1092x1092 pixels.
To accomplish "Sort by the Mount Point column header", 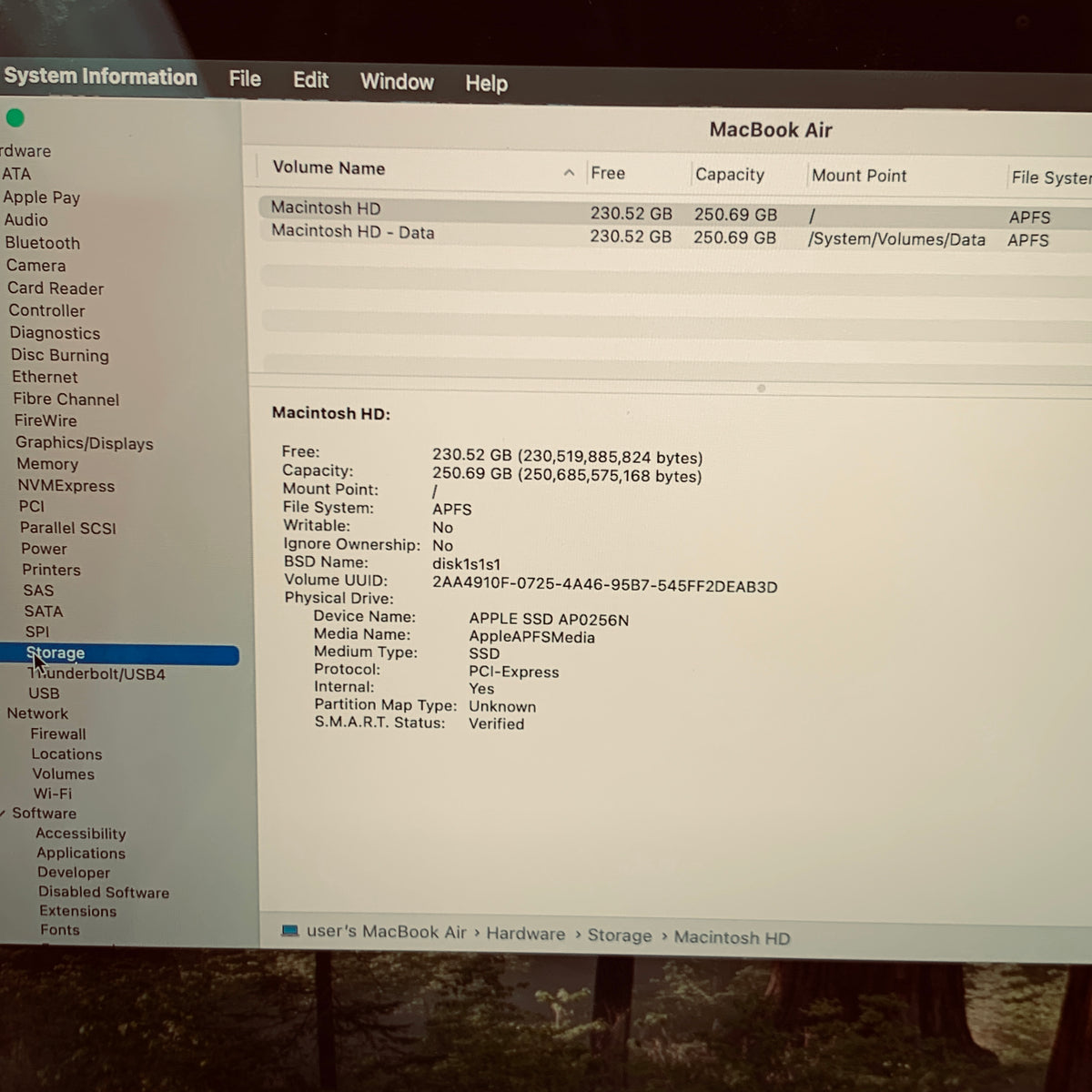I will [x=859, y=176].
